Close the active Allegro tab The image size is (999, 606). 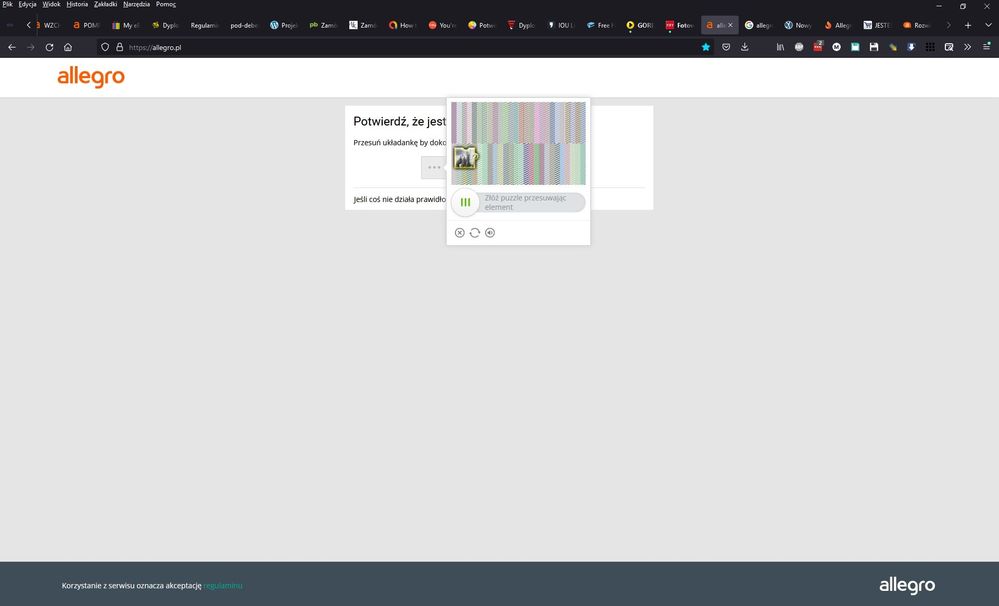tap(731, 25)
